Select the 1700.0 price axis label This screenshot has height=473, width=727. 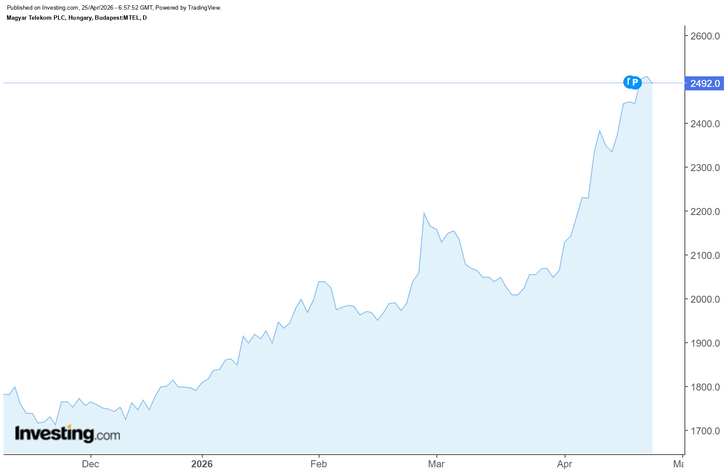click(x=705, y=431)
